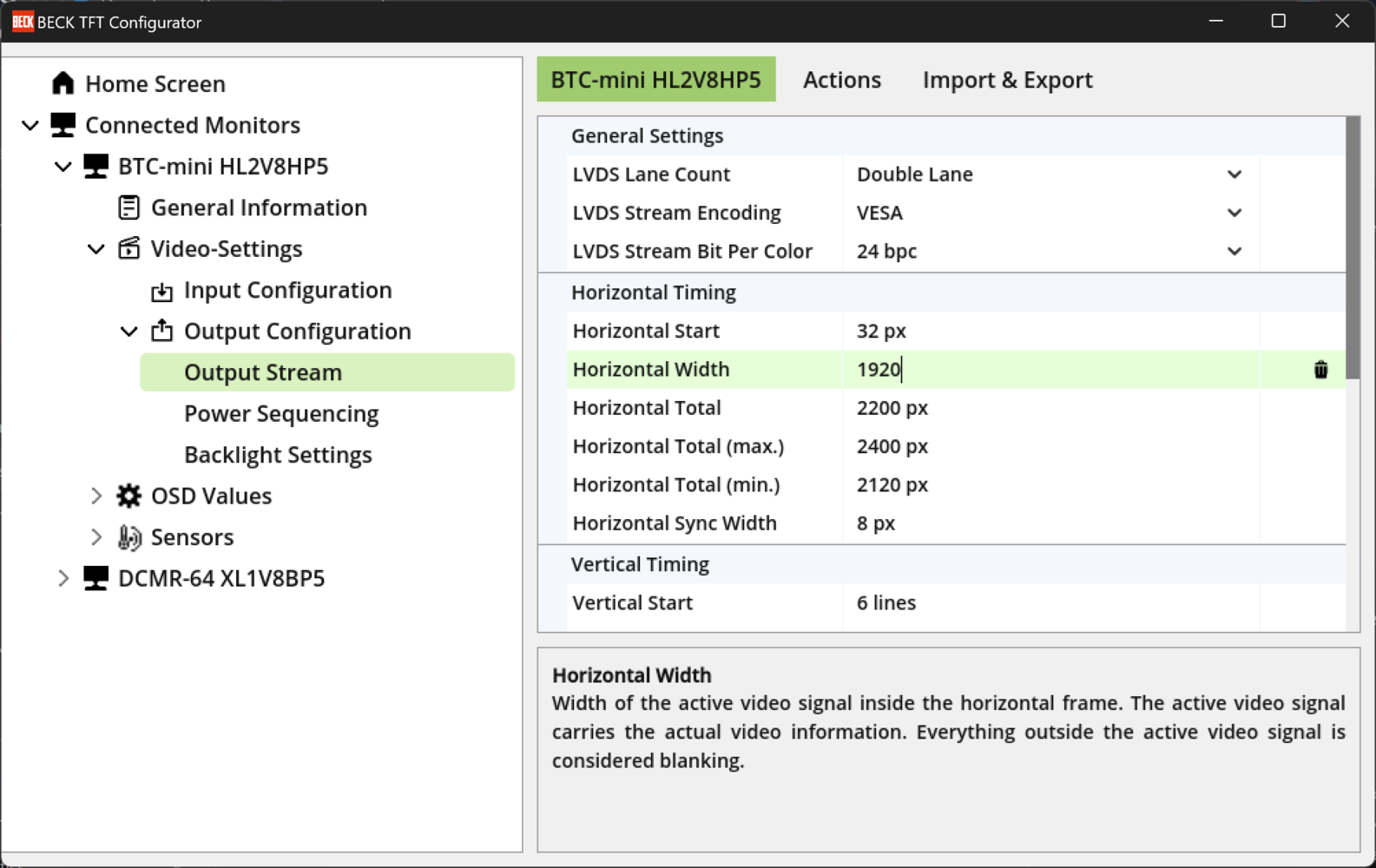
Task: Open the Import & Export tab
Action: [x=1007, y=80]
